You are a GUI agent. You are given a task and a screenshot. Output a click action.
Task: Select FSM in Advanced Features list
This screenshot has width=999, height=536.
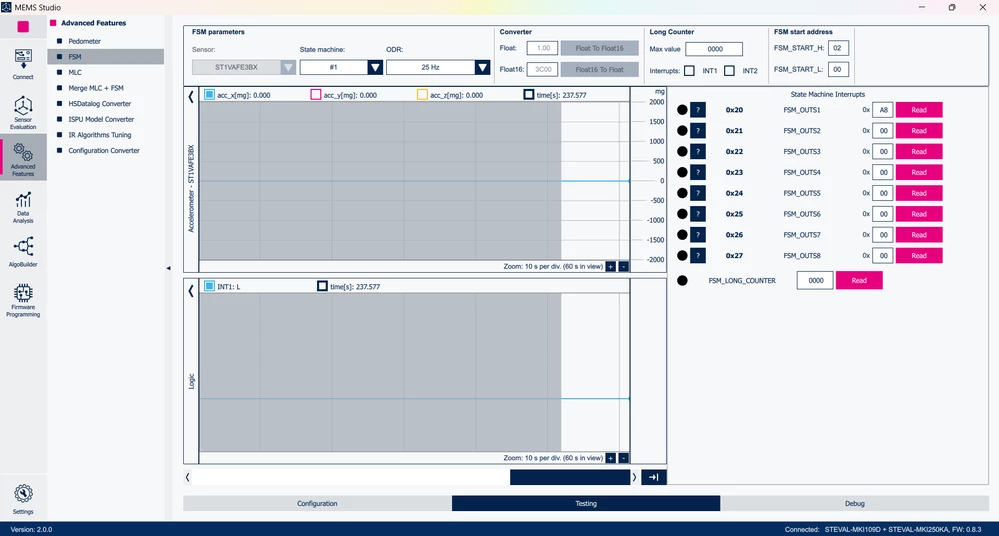(106, 57)
